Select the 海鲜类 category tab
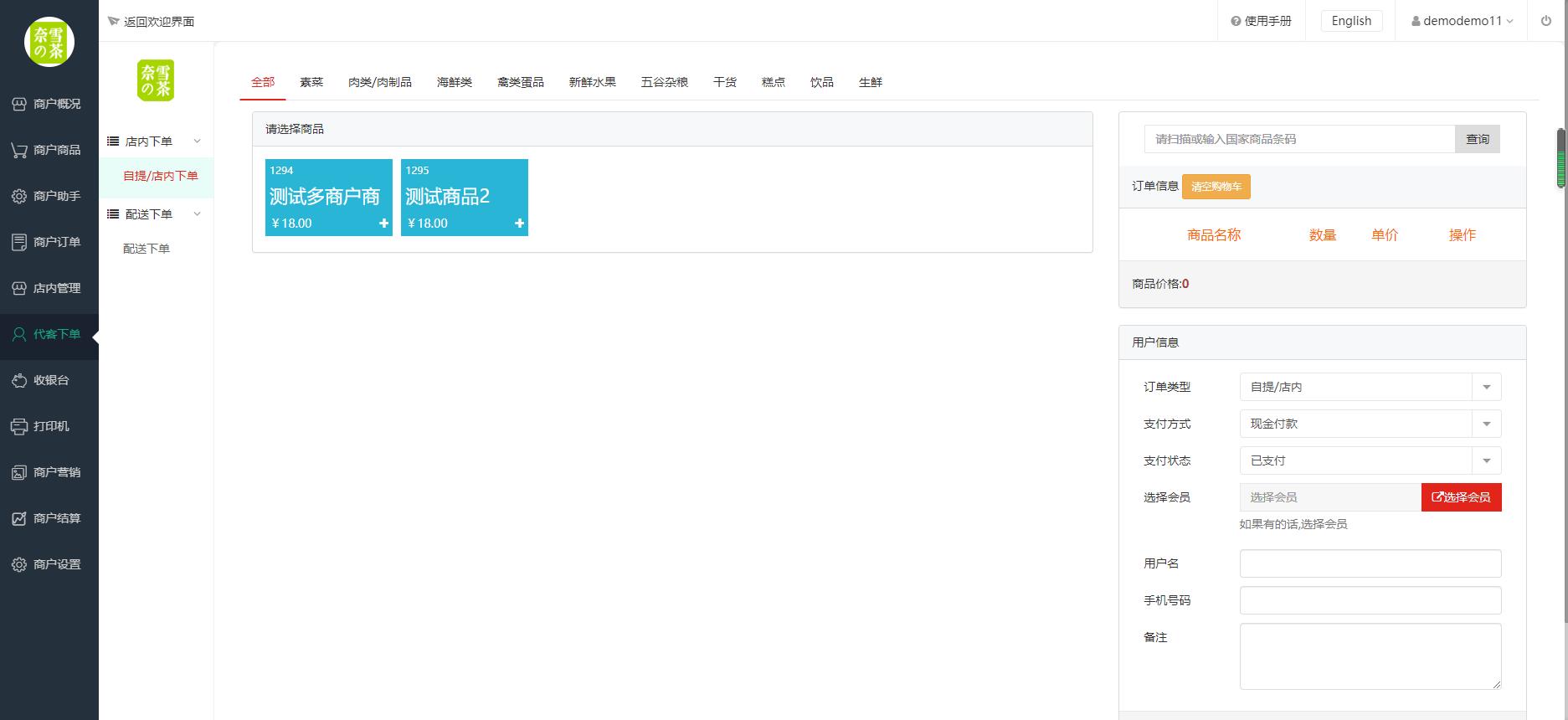 (455, 82)
